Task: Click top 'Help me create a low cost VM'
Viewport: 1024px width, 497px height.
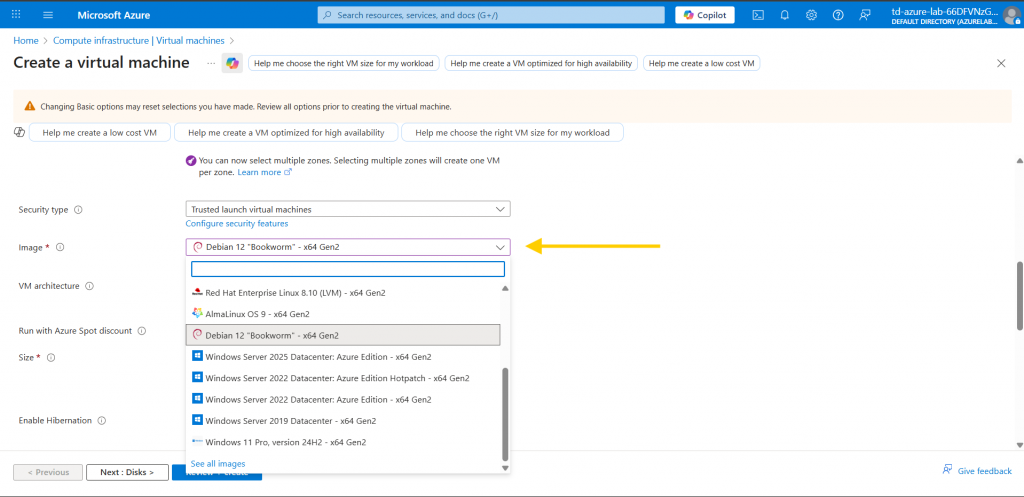Action: click(701, 63)
